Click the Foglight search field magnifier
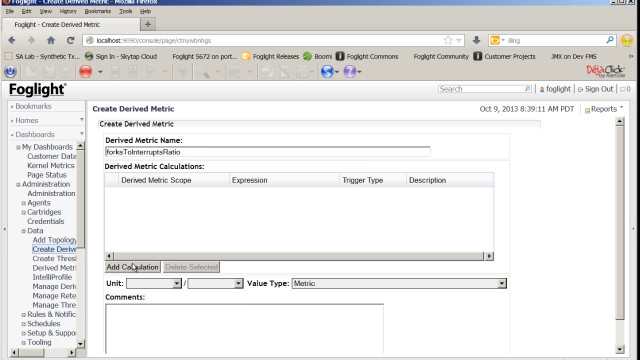640x360 pixels. click(527, 89)
